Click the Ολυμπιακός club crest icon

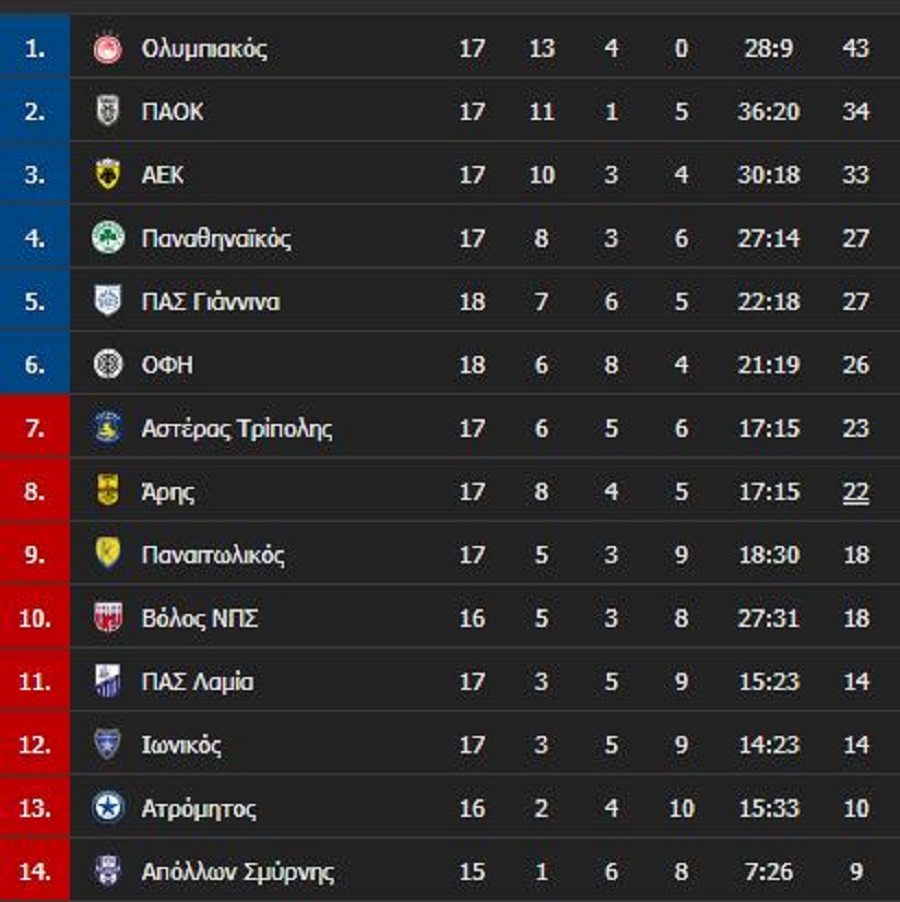[108, 48]
